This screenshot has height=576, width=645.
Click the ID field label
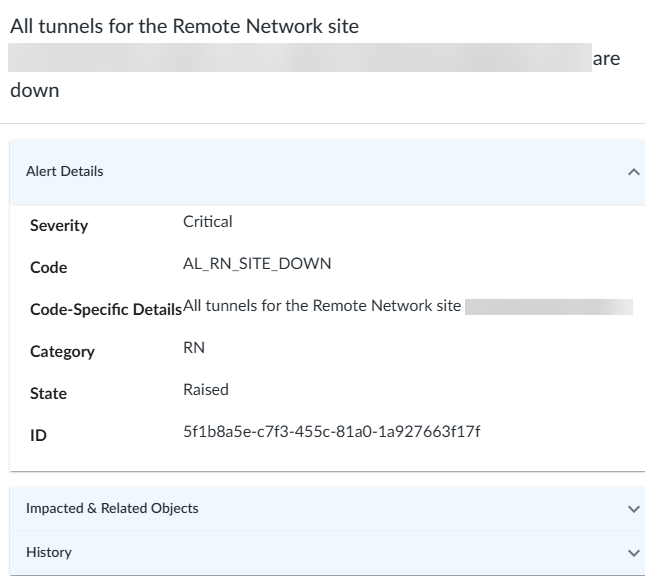(x=38, y=436)
